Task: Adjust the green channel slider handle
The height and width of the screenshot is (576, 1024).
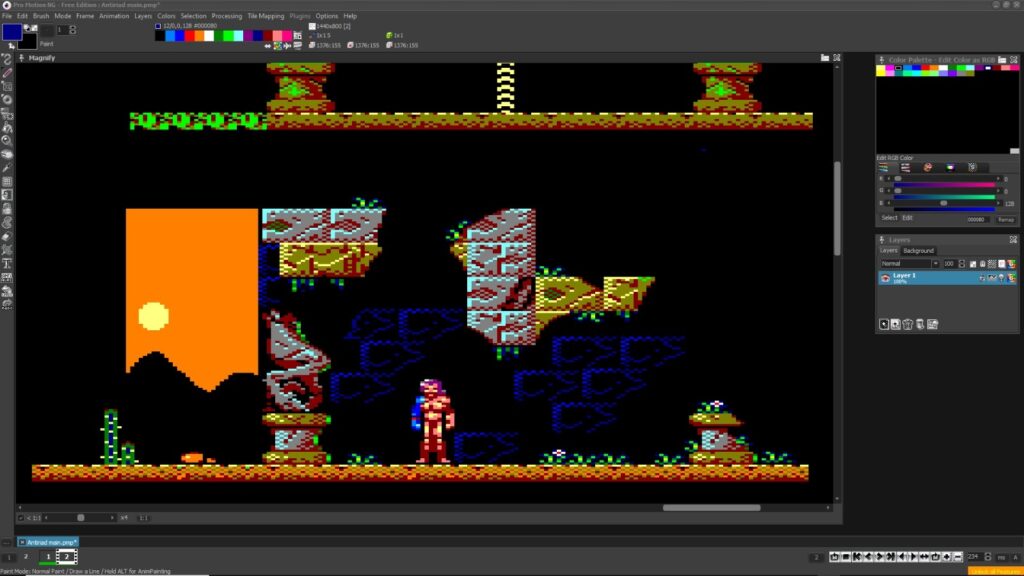Action: pos(898,191)
